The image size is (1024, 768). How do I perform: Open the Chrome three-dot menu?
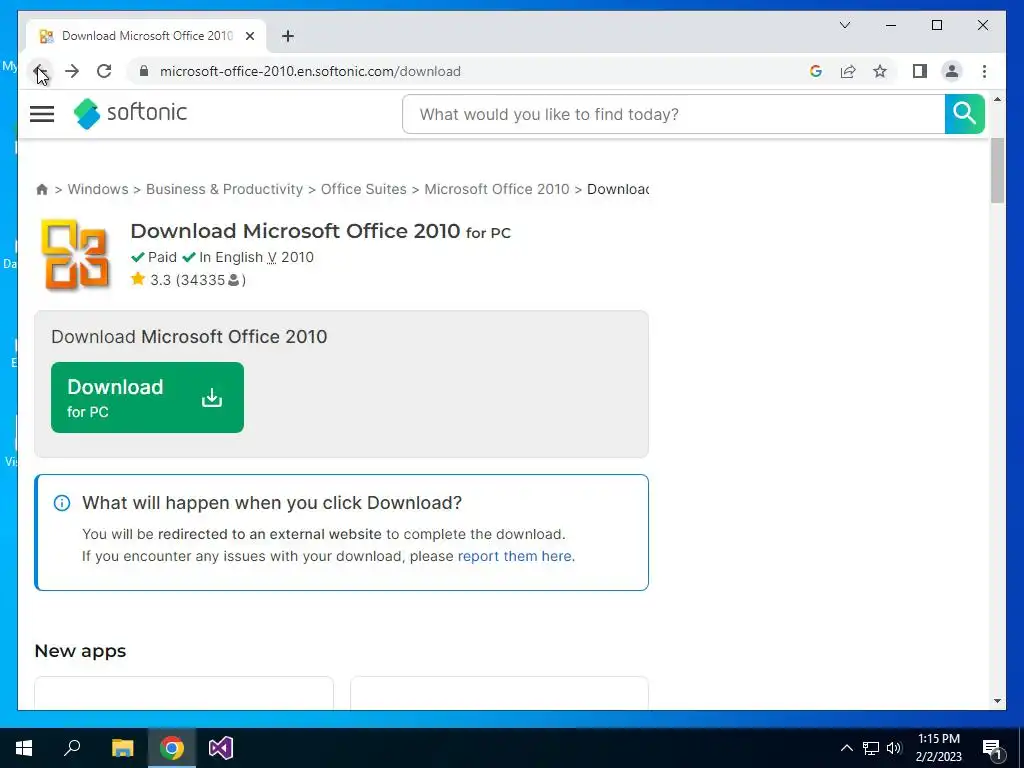click(984, 71)
